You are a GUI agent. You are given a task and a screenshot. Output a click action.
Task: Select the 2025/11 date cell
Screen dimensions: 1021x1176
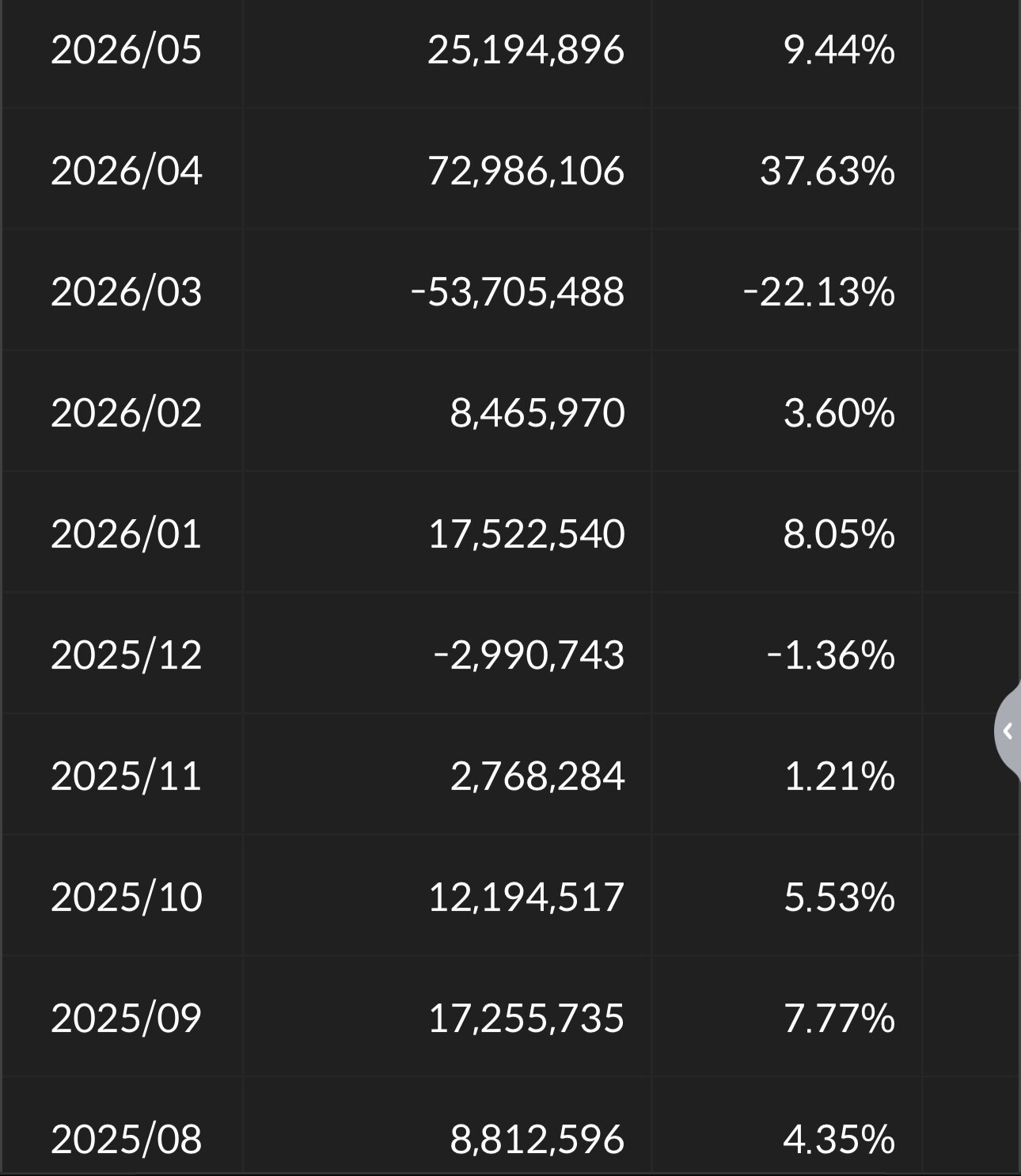coord(126,776)
